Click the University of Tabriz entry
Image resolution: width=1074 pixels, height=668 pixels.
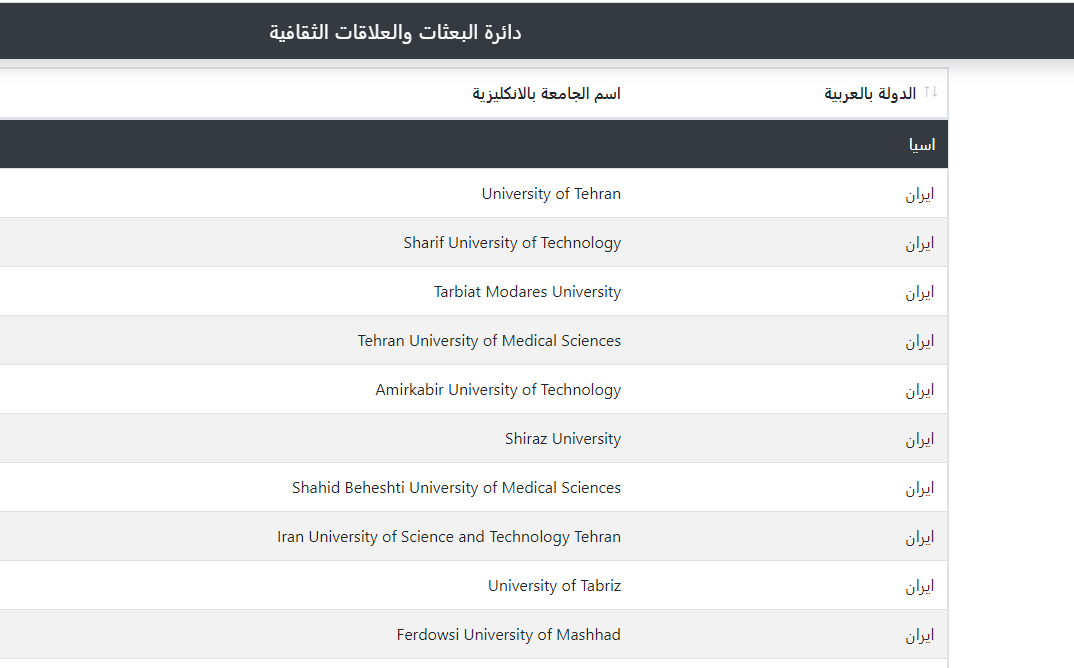(554, 586)
